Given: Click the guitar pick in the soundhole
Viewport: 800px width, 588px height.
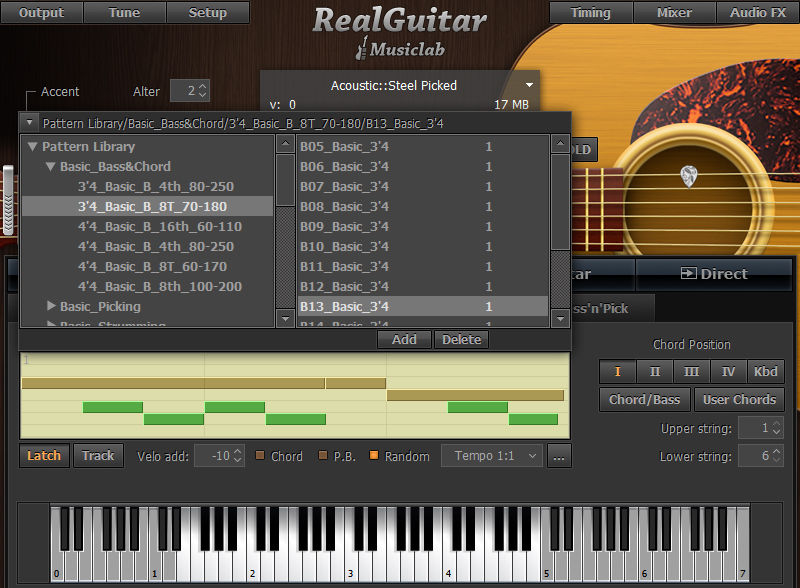Looking at the screenshot, I should pos(689,176).
